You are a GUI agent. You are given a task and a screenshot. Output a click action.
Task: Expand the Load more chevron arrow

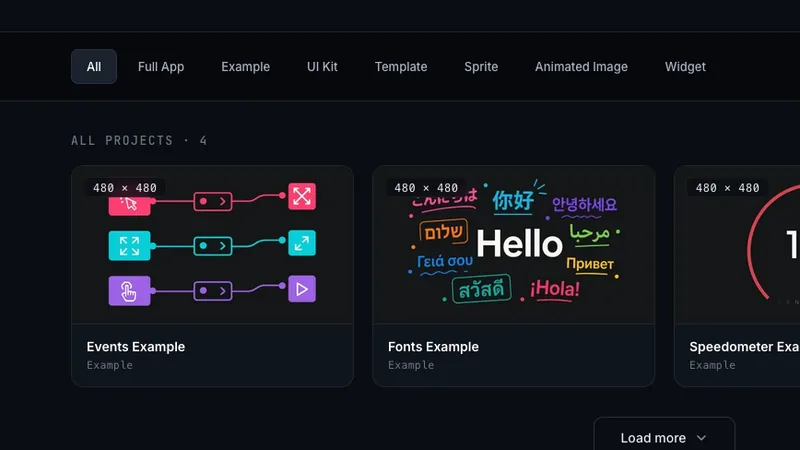tap(702, 438)
